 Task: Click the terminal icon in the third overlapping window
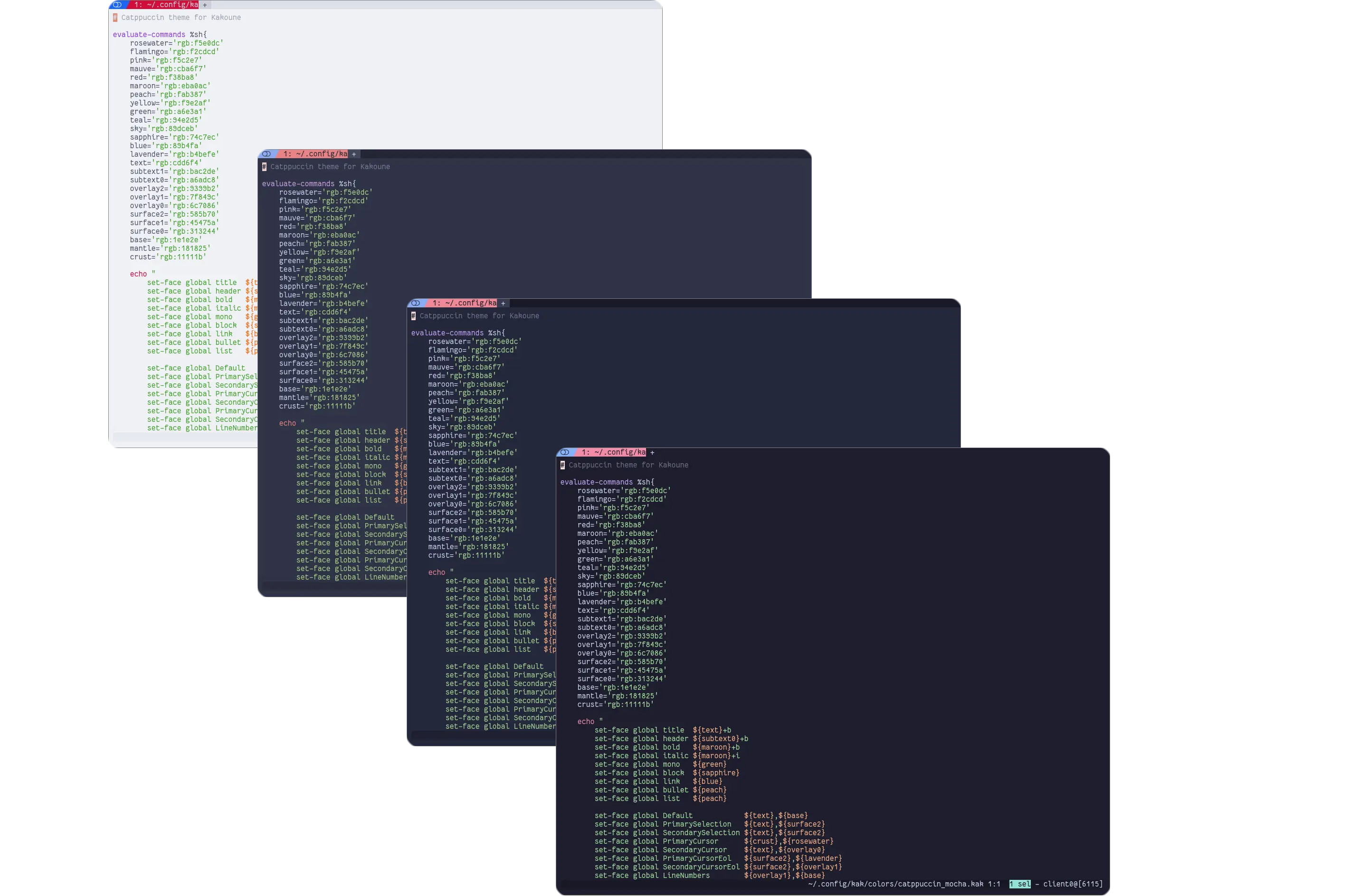[416, 303]
